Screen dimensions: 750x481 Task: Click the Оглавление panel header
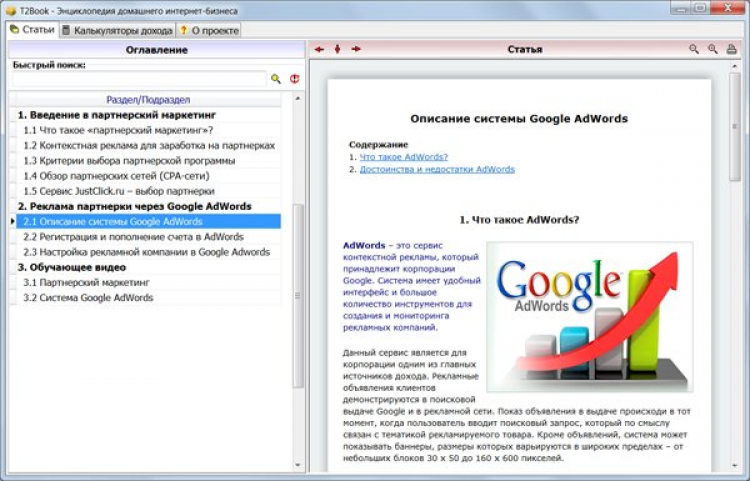point(156,50)
